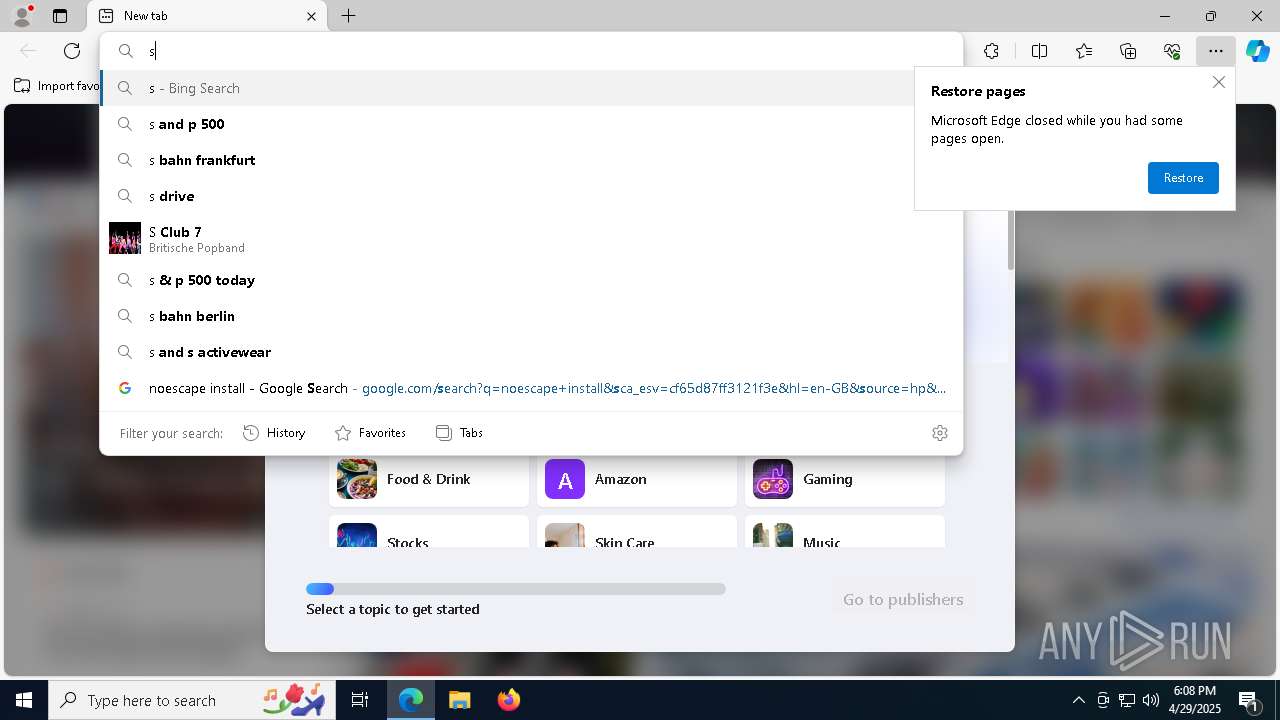
Task: Open the Windows Start menu
Action: 24,700
